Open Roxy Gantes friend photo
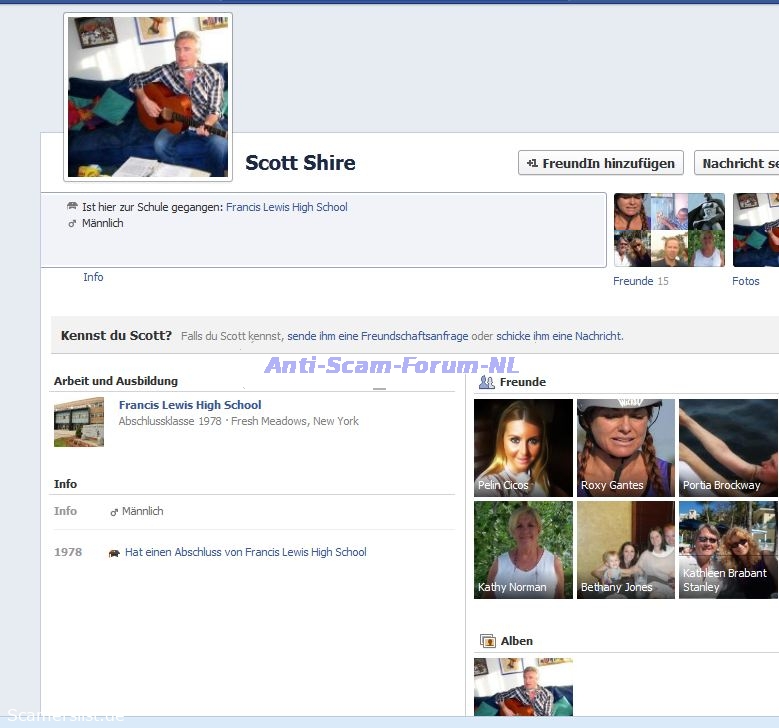This screenshot has width=779, height=728. coord(625,447)
